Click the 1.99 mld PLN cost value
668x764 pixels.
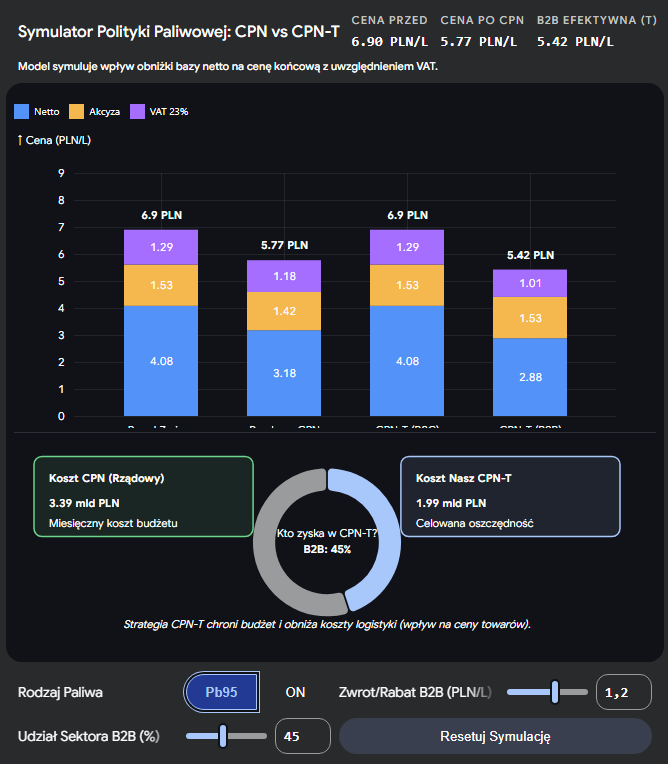click(x=451, y=503)
